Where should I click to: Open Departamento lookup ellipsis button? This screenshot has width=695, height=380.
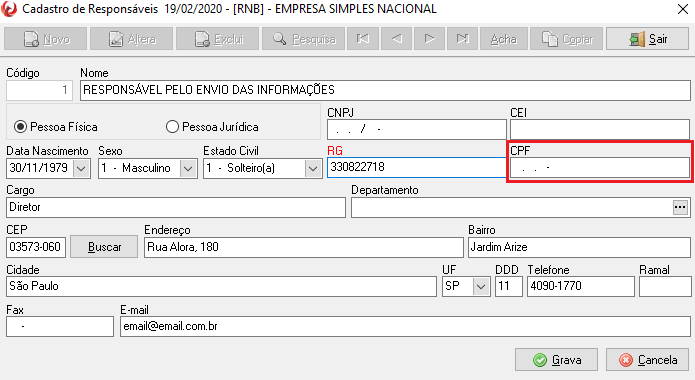[x=680, y=207]
